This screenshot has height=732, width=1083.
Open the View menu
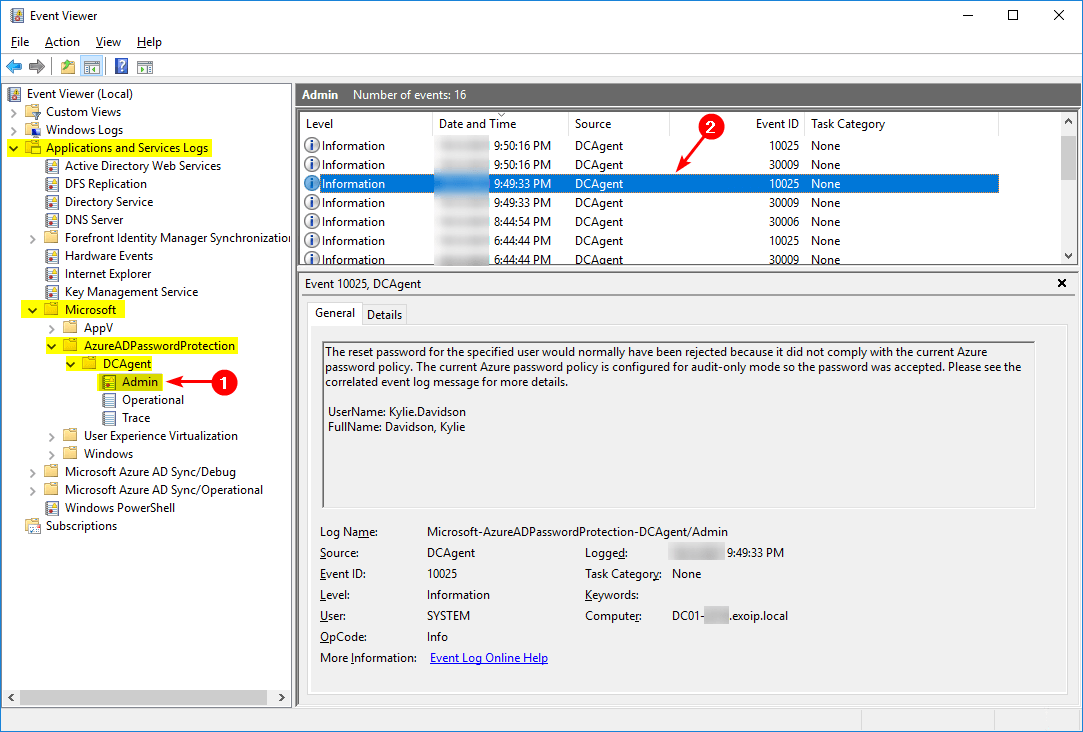(108, 42)
